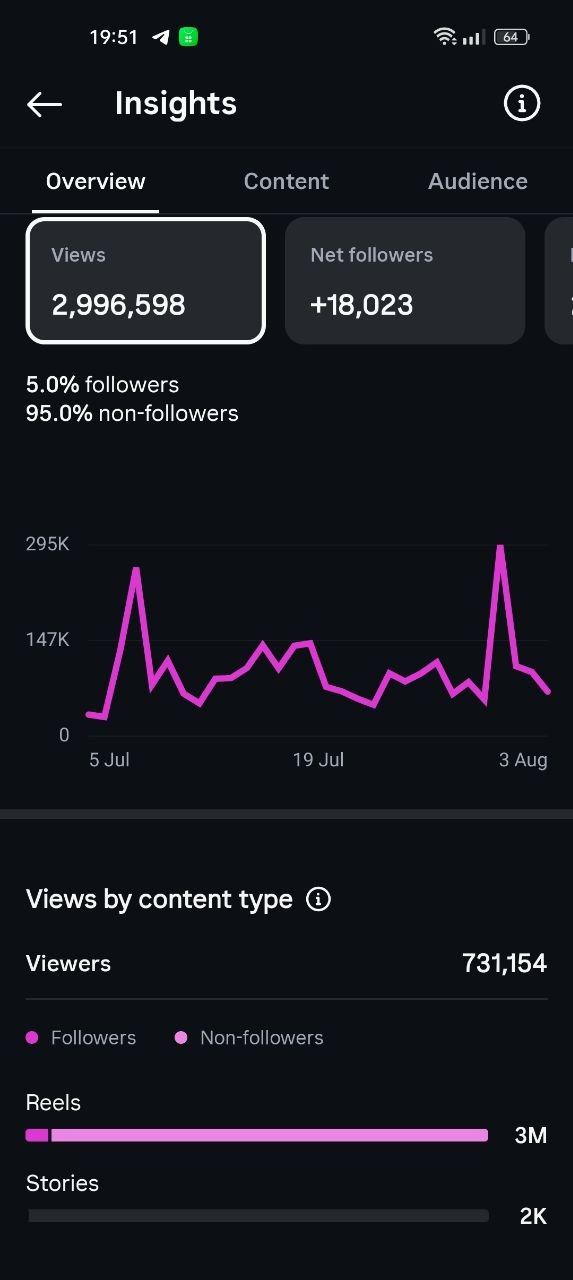Viewport: 573px width, 1280px height.
Task: Open the partially visible third metric card
Action: pyautogui.click(x=559, y=281)
